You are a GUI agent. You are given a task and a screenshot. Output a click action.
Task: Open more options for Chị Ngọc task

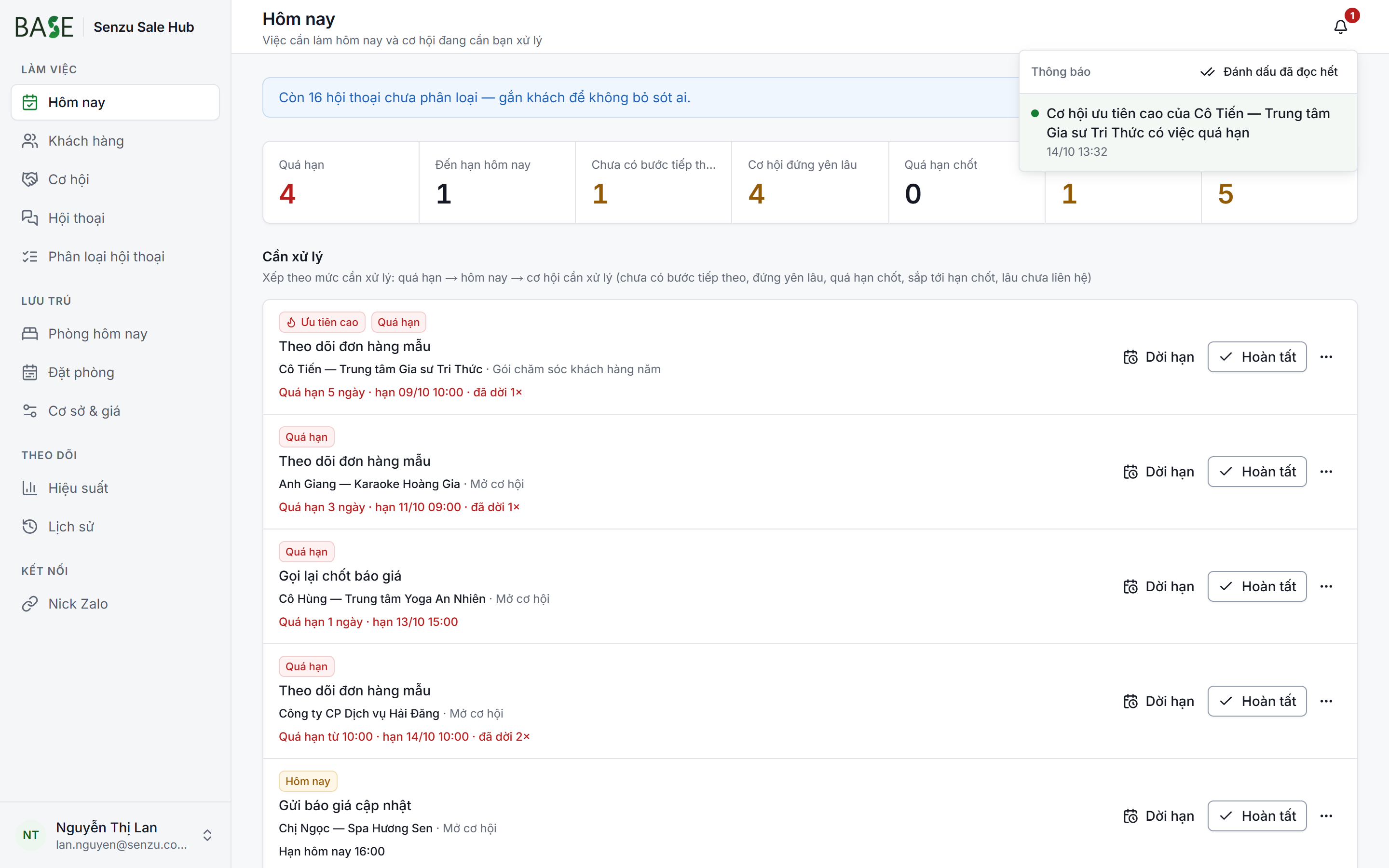1326,816
